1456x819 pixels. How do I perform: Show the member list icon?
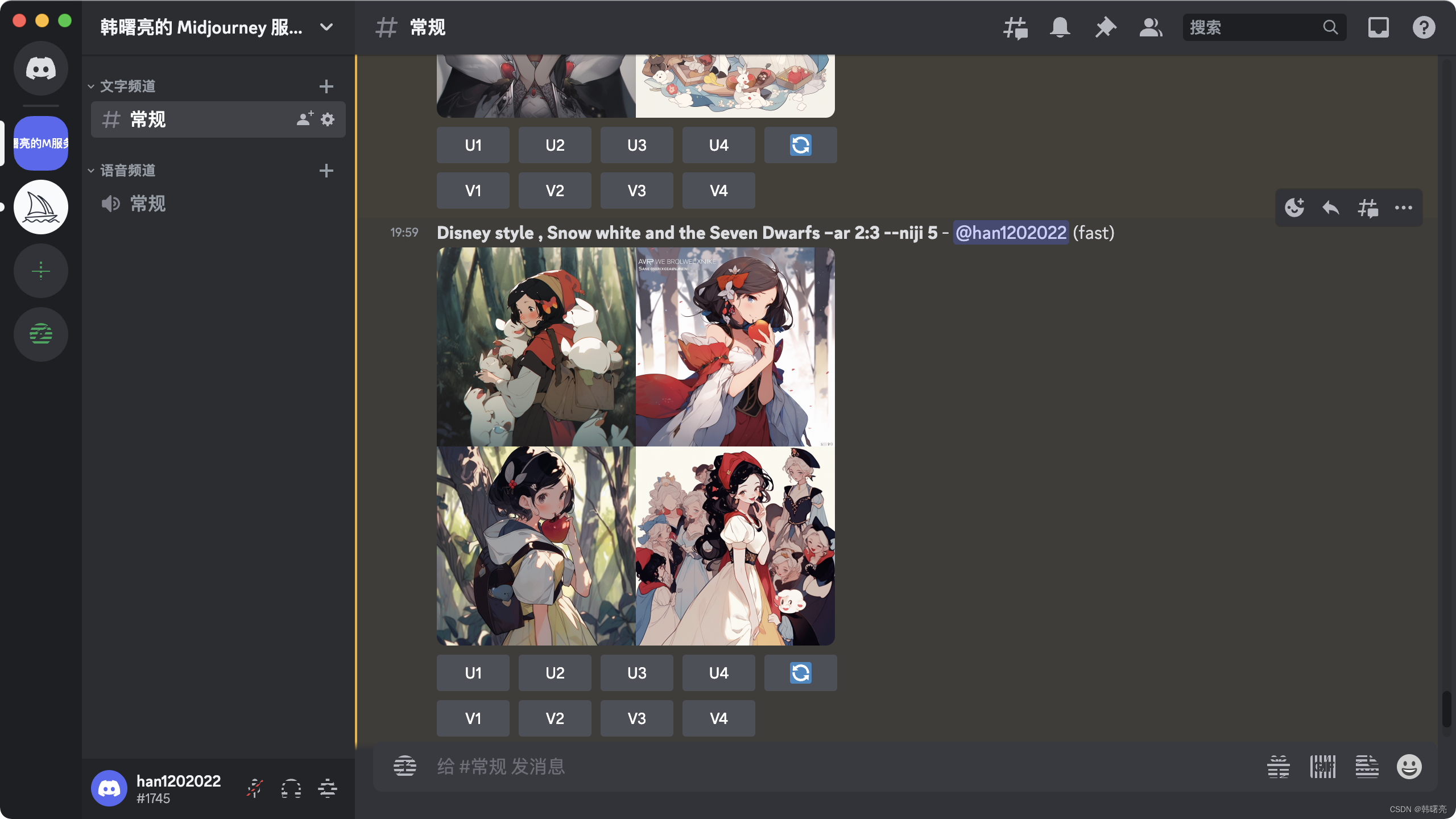[1151, 27]
